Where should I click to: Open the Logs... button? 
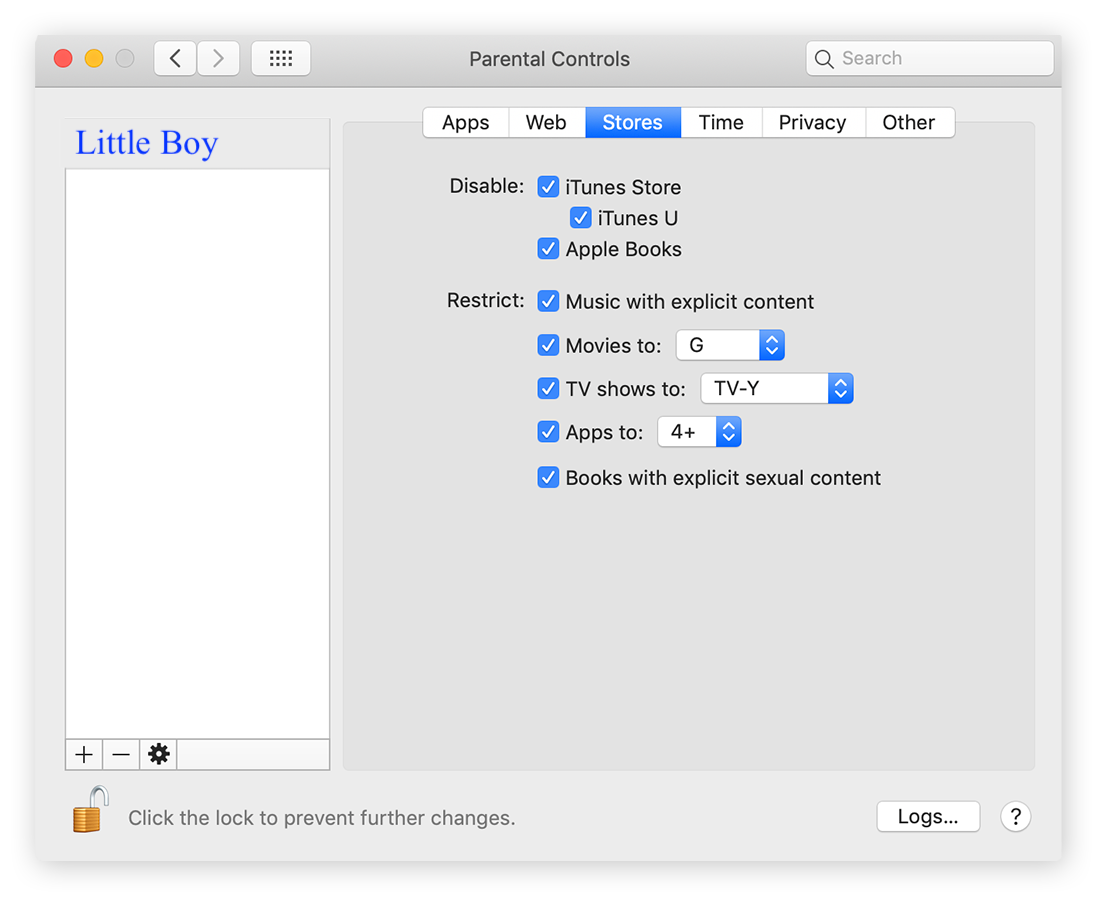click(x=928, y=817)
